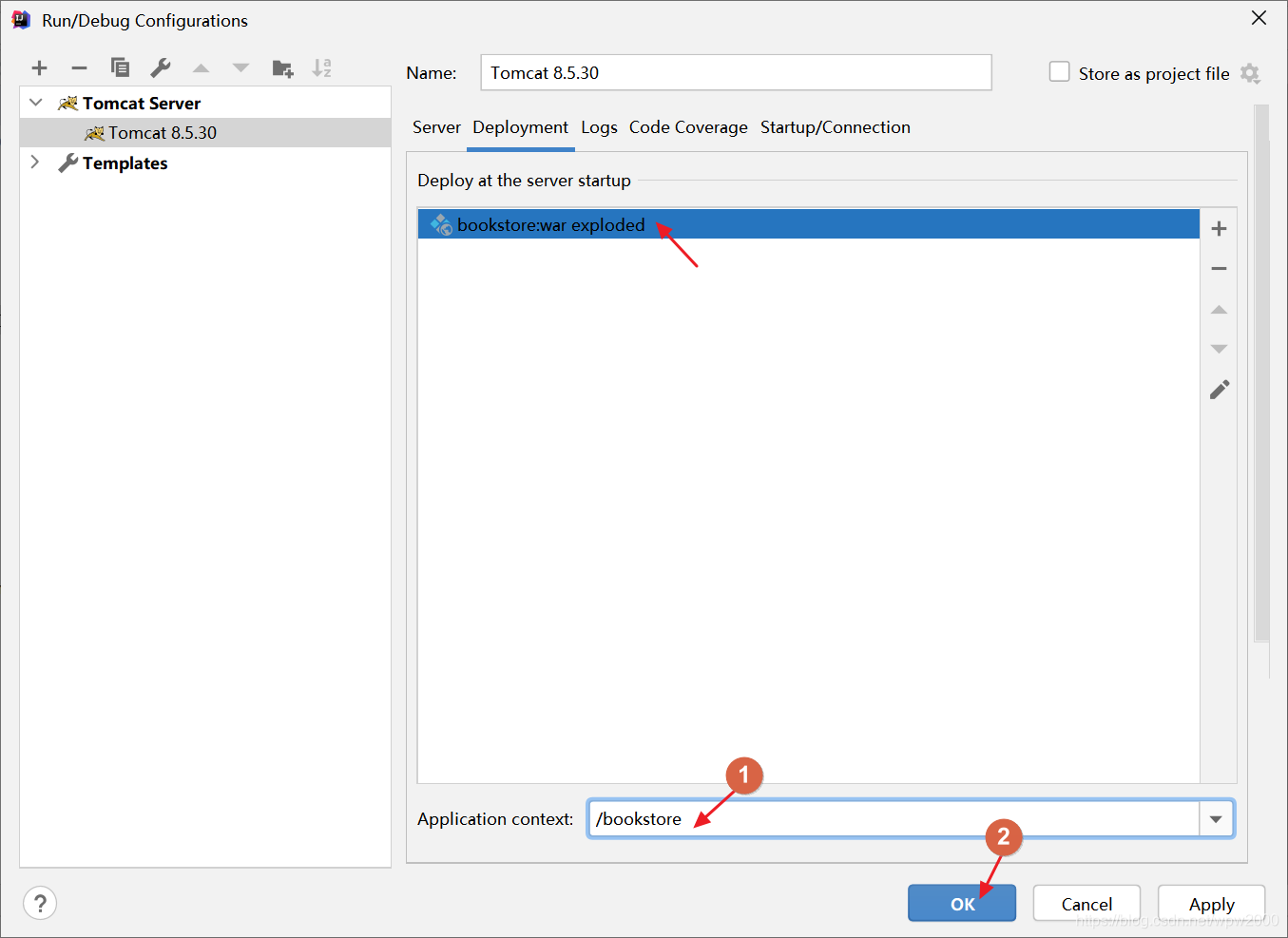
Task: Confirm with the OK button
Action: pos(962,904)
